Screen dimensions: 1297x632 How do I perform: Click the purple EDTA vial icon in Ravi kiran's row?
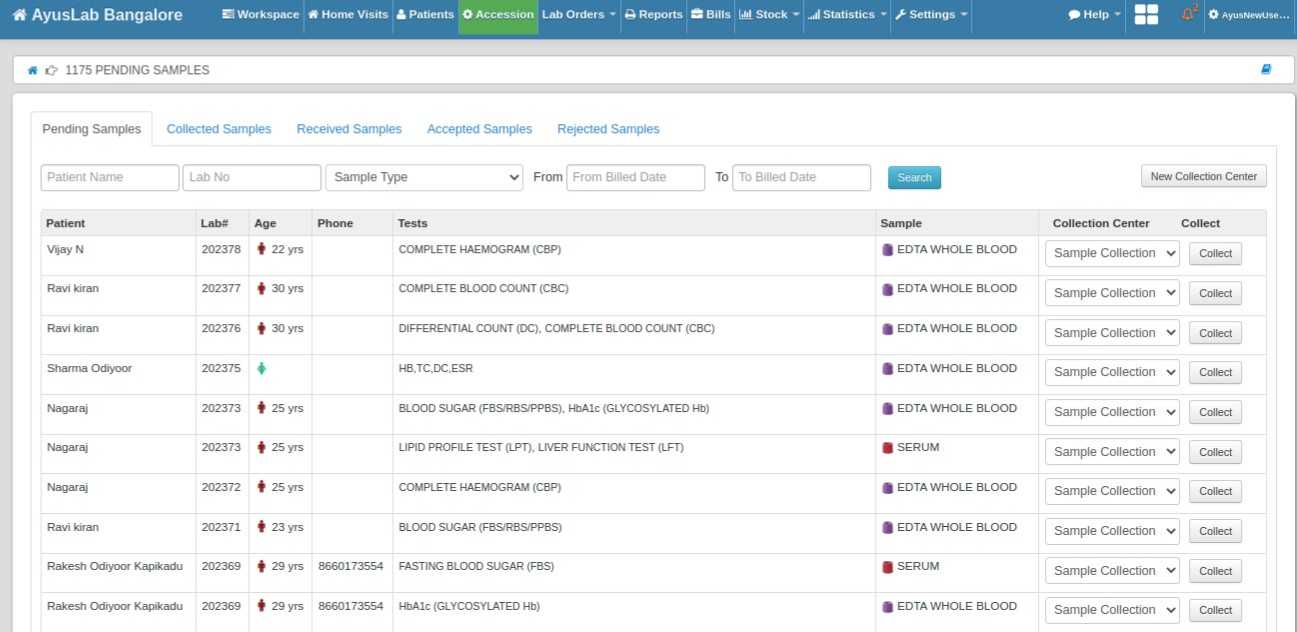887,288
